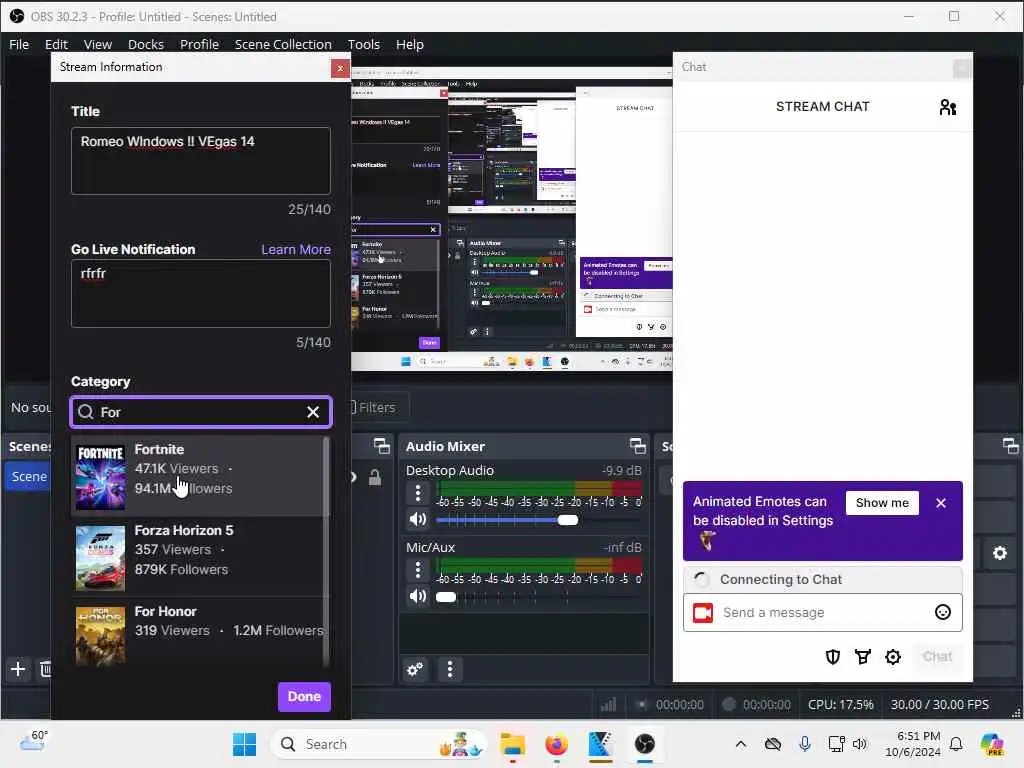This screenshot has width=1024, height=768.
Task: Open Audio Mixer bottom three-dot menu
Action: (x=450, y=669)
